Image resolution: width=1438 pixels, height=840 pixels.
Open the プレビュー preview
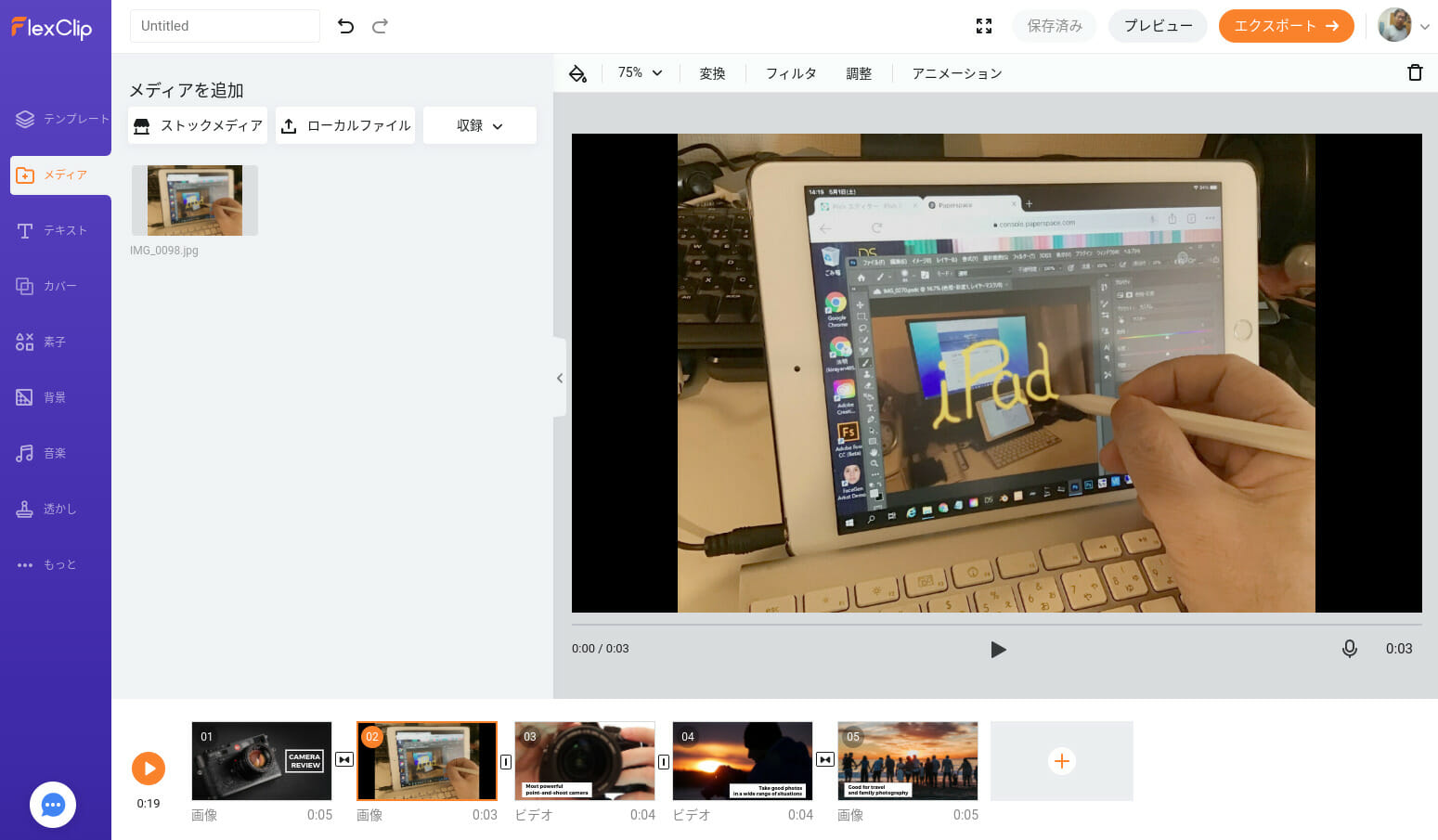(x=1158, y=26)
